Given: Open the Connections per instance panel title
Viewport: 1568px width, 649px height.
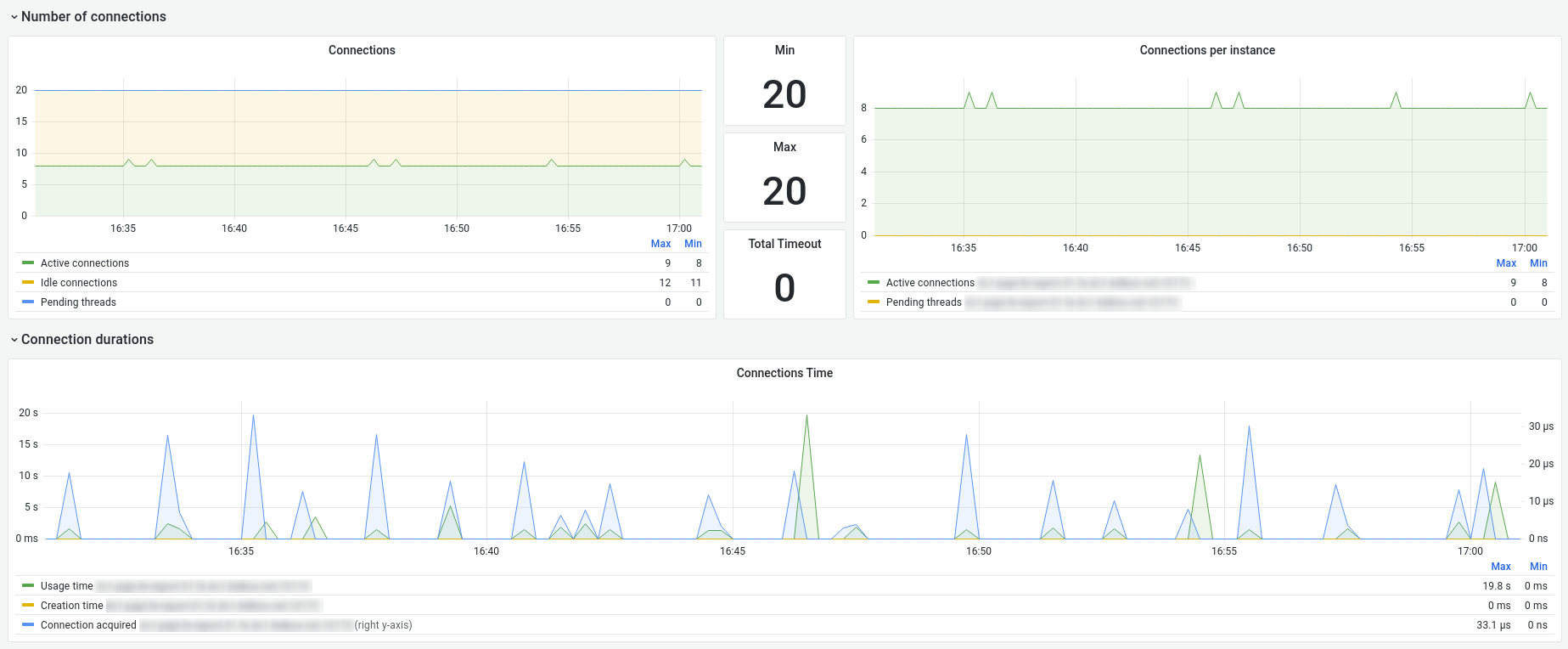Looking at the screenshot, I should [x=1207, y=50].
